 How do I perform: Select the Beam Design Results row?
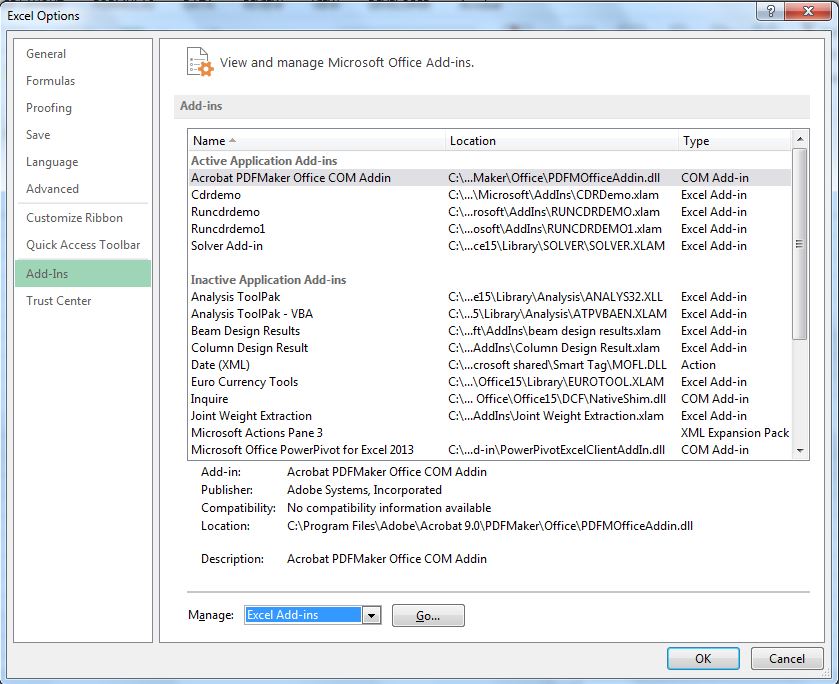[490, 331]
